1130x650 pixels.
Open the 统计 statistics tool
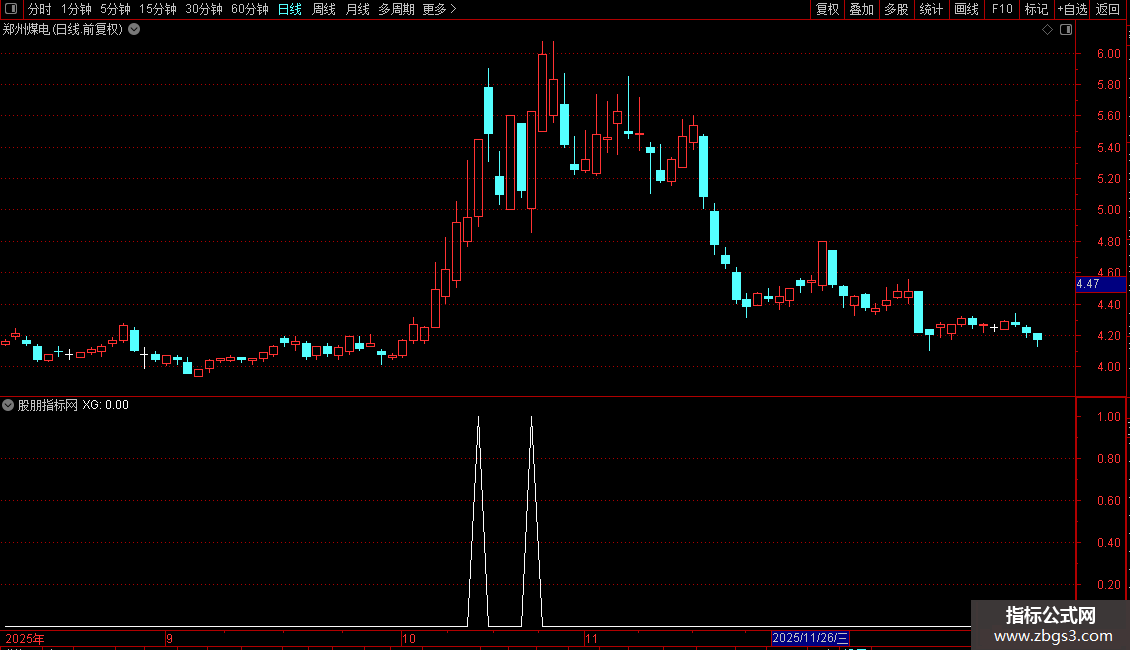coord(931,9)
